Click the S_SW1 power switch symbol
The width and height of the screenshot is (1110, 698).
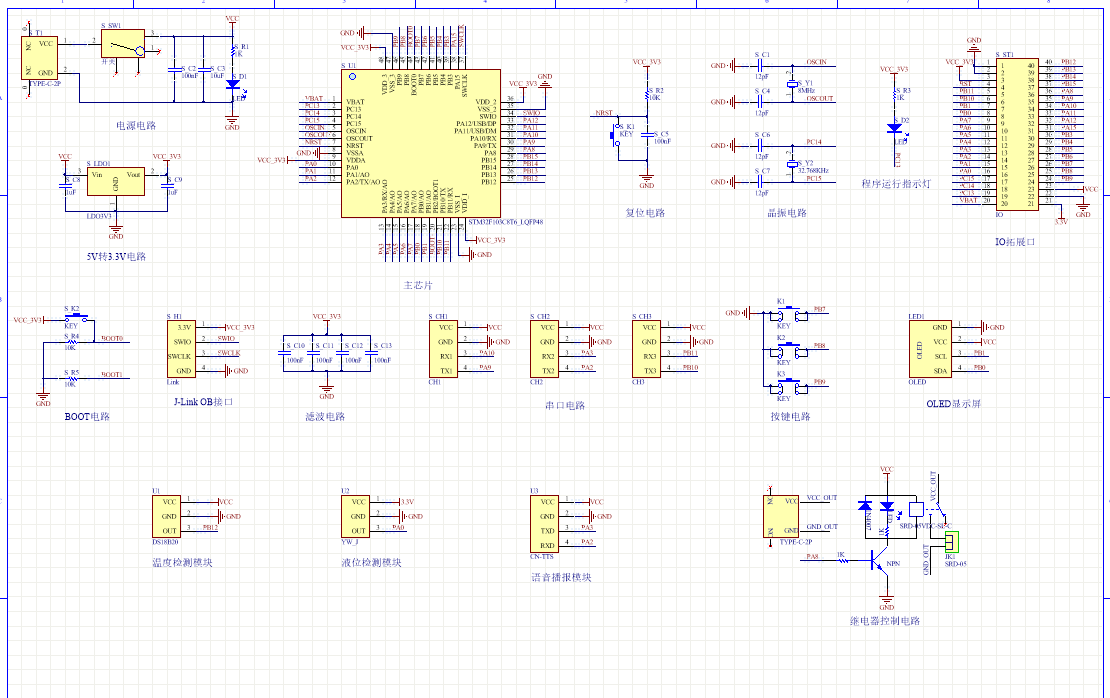(122, 44)
